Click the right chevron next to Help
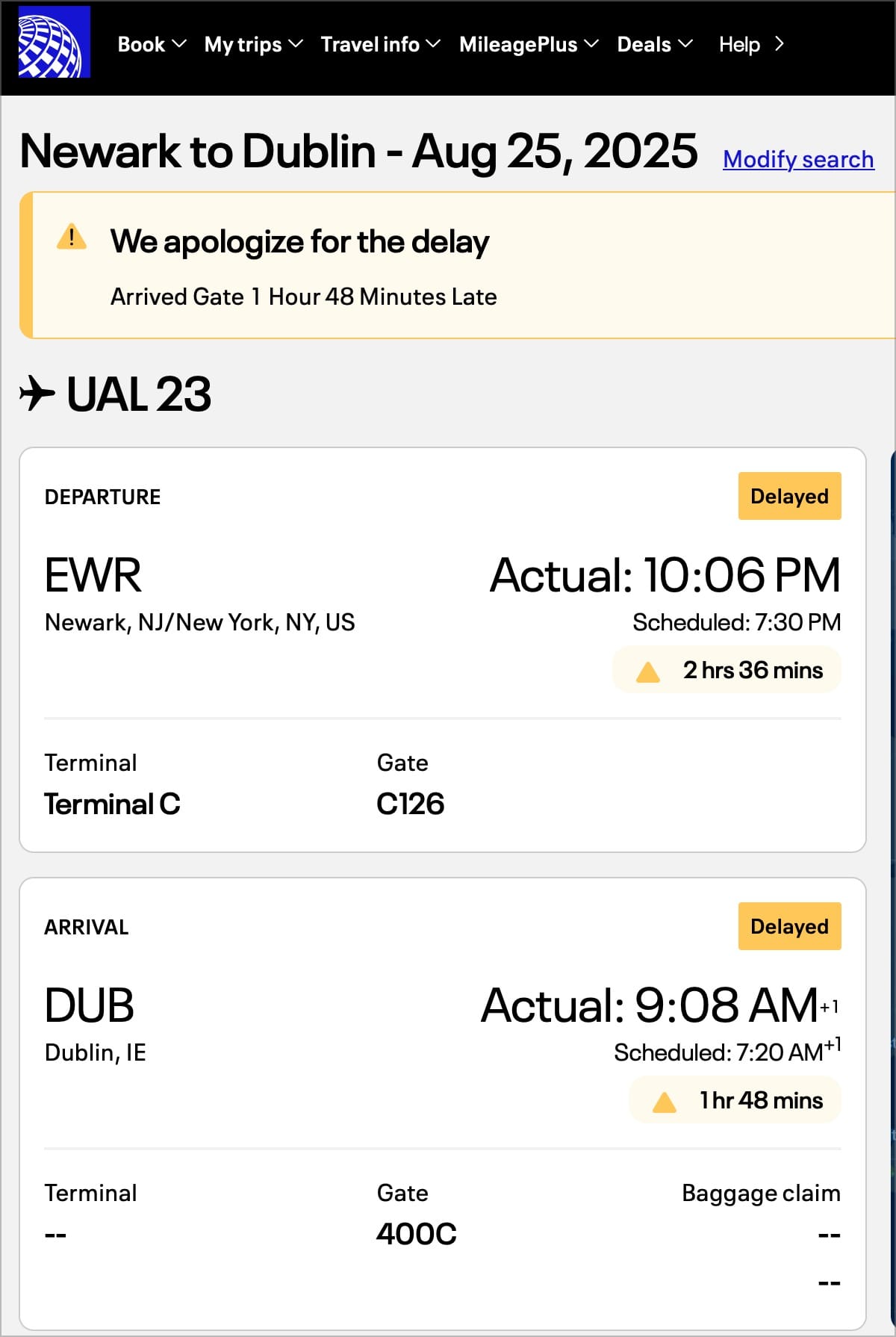Screen dimensions: 896x1337 [780, 44]
